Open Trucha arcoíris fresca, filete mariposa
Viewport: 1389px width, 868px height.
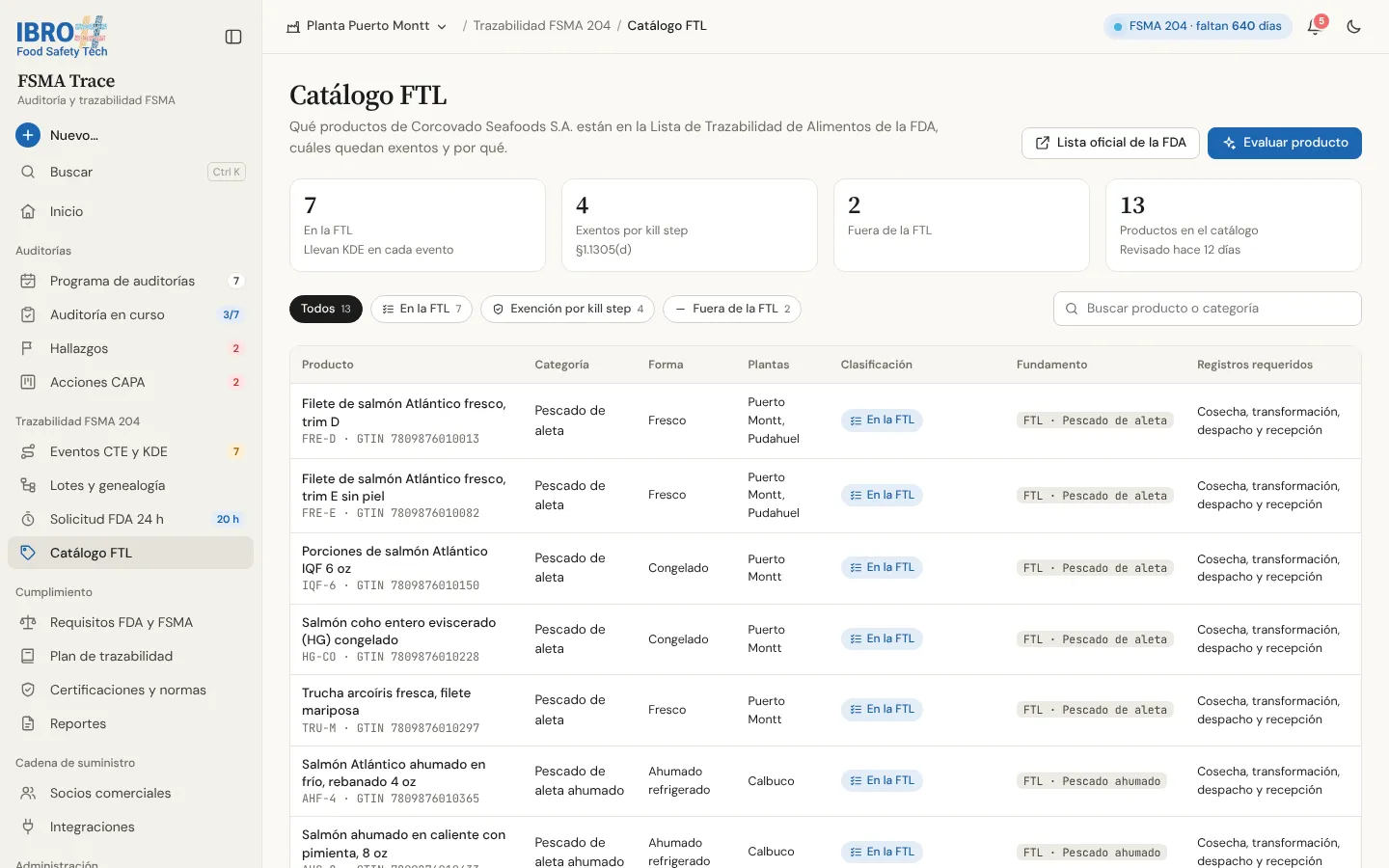pyautogui.click(x=826, y=710)
